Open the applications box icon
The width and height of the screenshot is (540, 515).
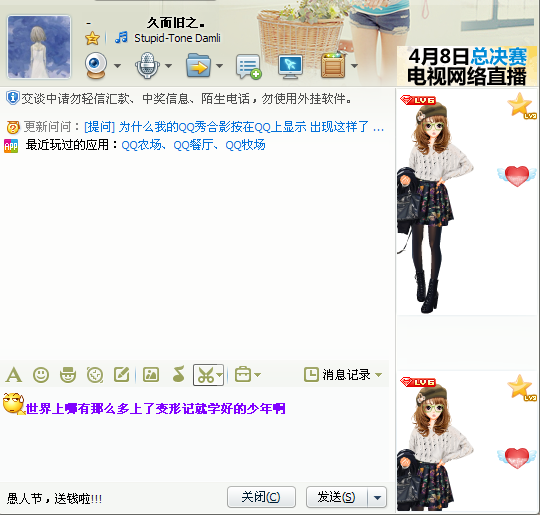(x=333, y=65)
